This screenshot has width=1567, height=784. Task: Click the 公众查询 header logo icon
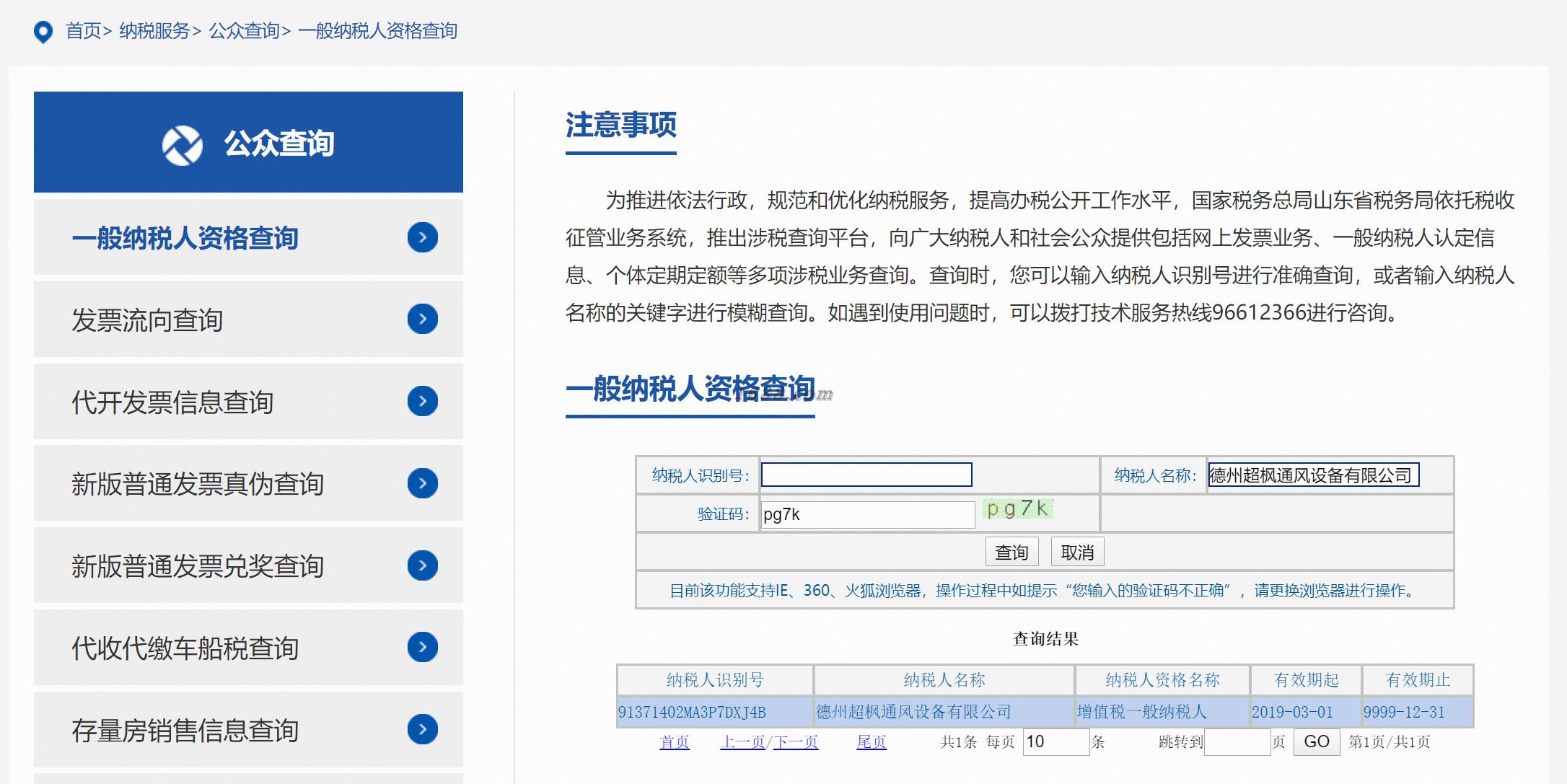pyautogui.click(x=182, y=144)
